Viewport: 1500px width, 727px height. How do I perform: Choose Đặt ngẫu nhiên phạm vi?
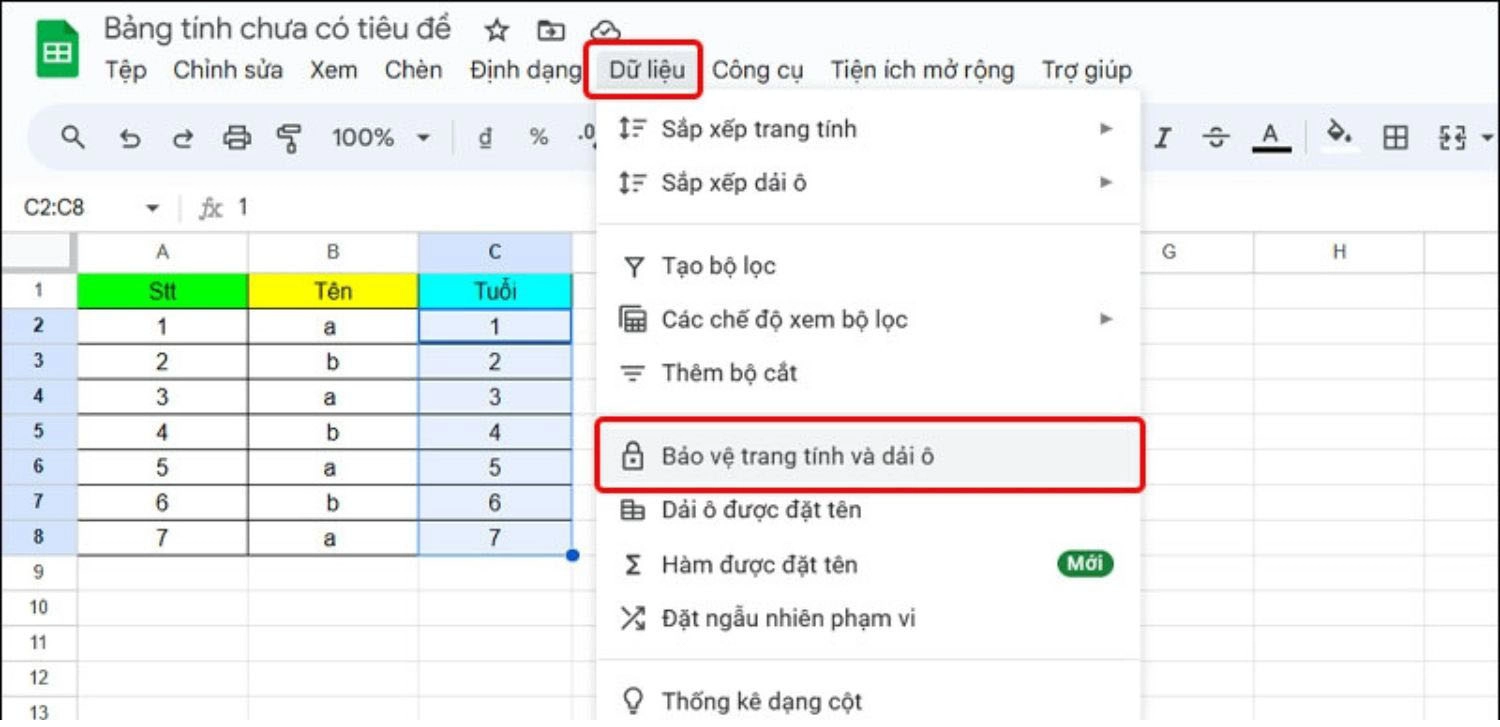coord(868,619)
